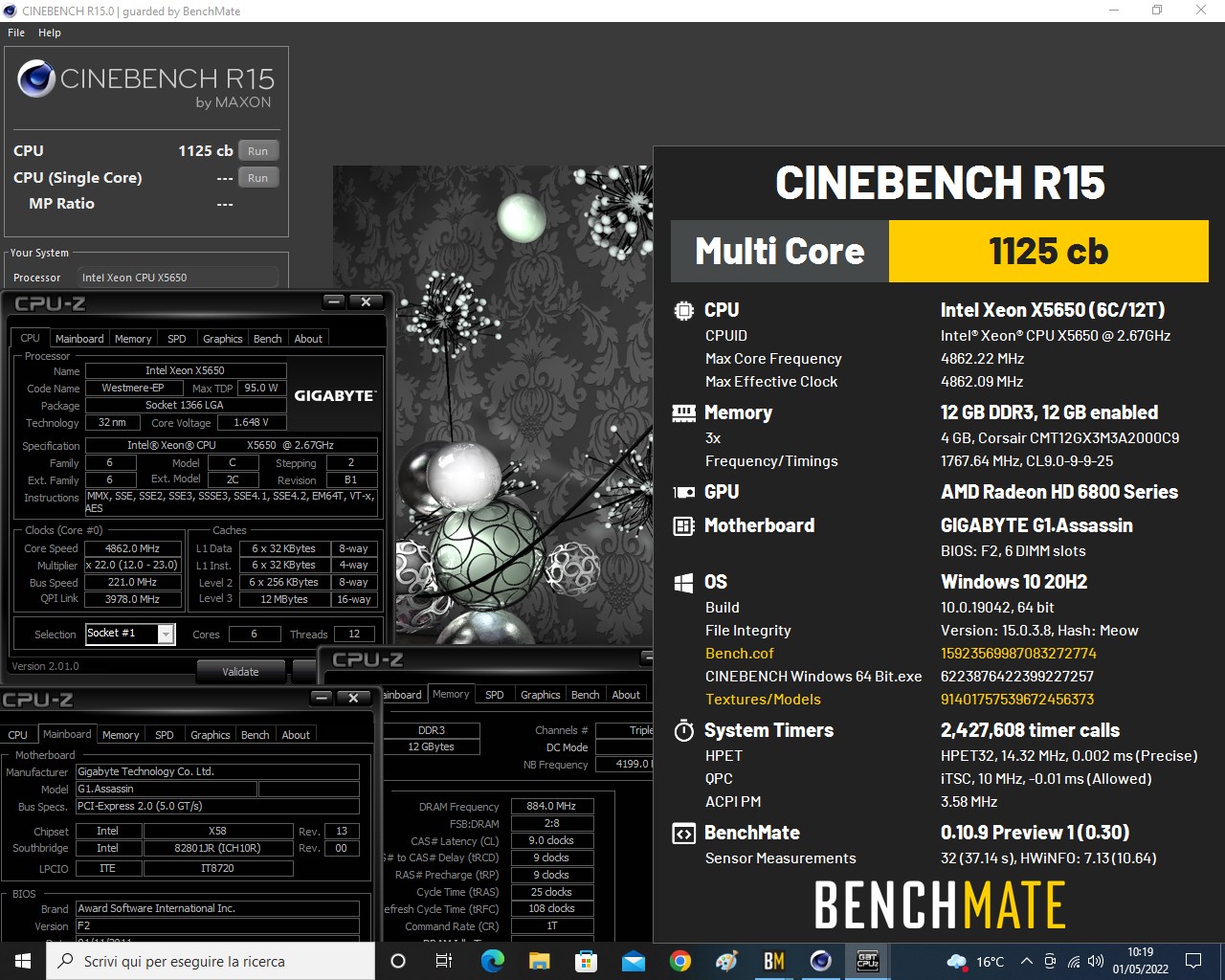Launch Microsoft Edge from the taskbar

[x=492, y=961]
